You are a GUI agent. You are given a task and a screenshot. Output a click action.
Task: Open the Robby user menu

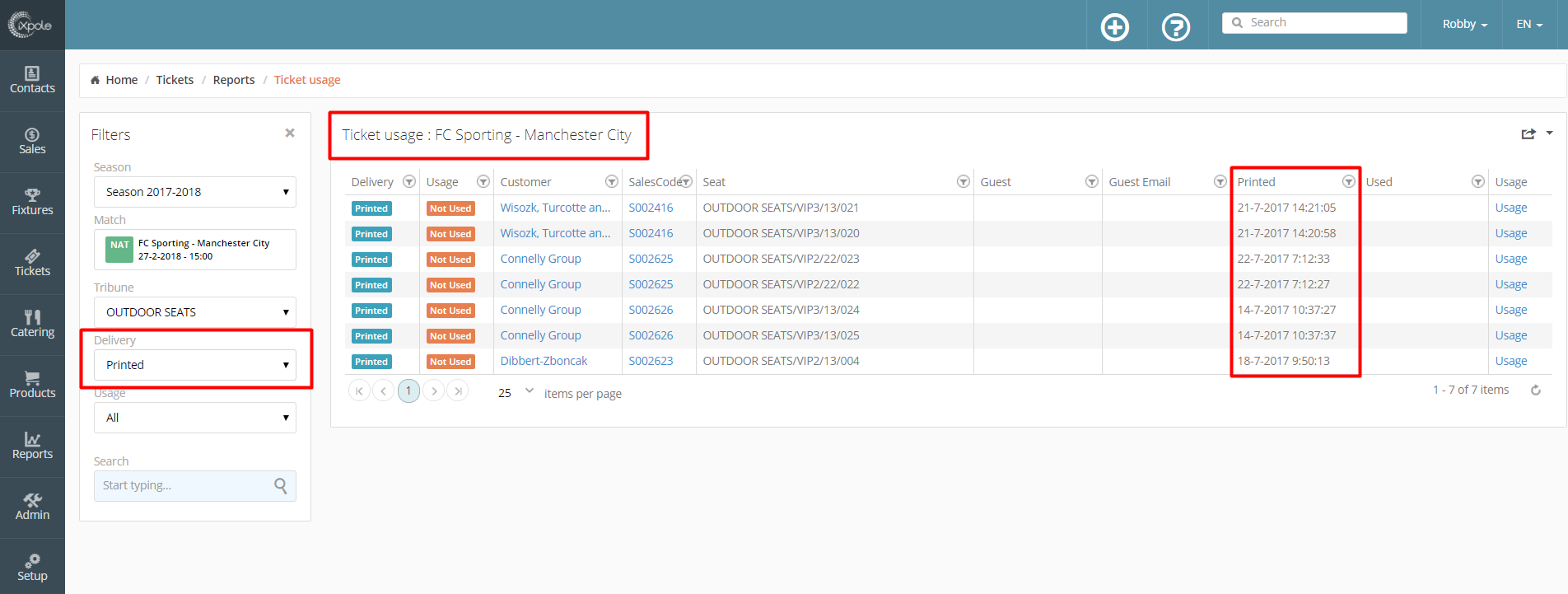[1465, 24]
